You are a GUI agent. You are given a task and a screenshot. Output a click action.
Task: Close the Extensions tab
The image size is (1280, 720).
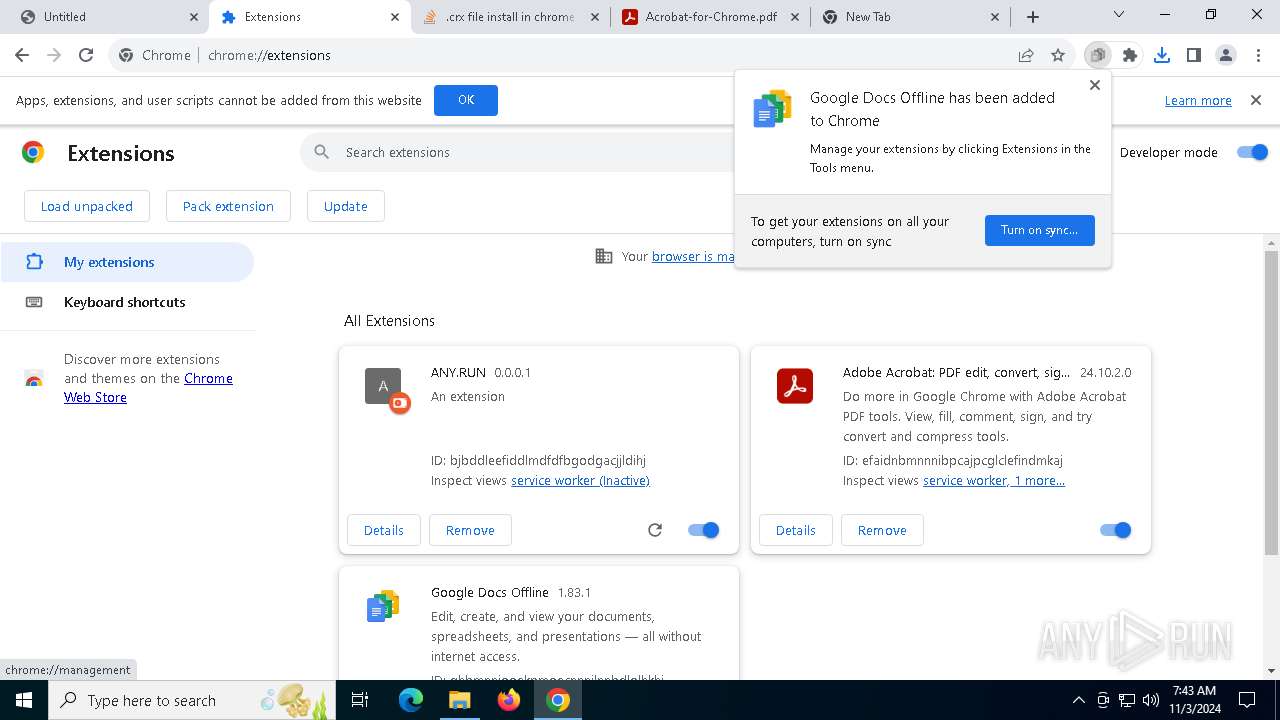coord(395,17)
